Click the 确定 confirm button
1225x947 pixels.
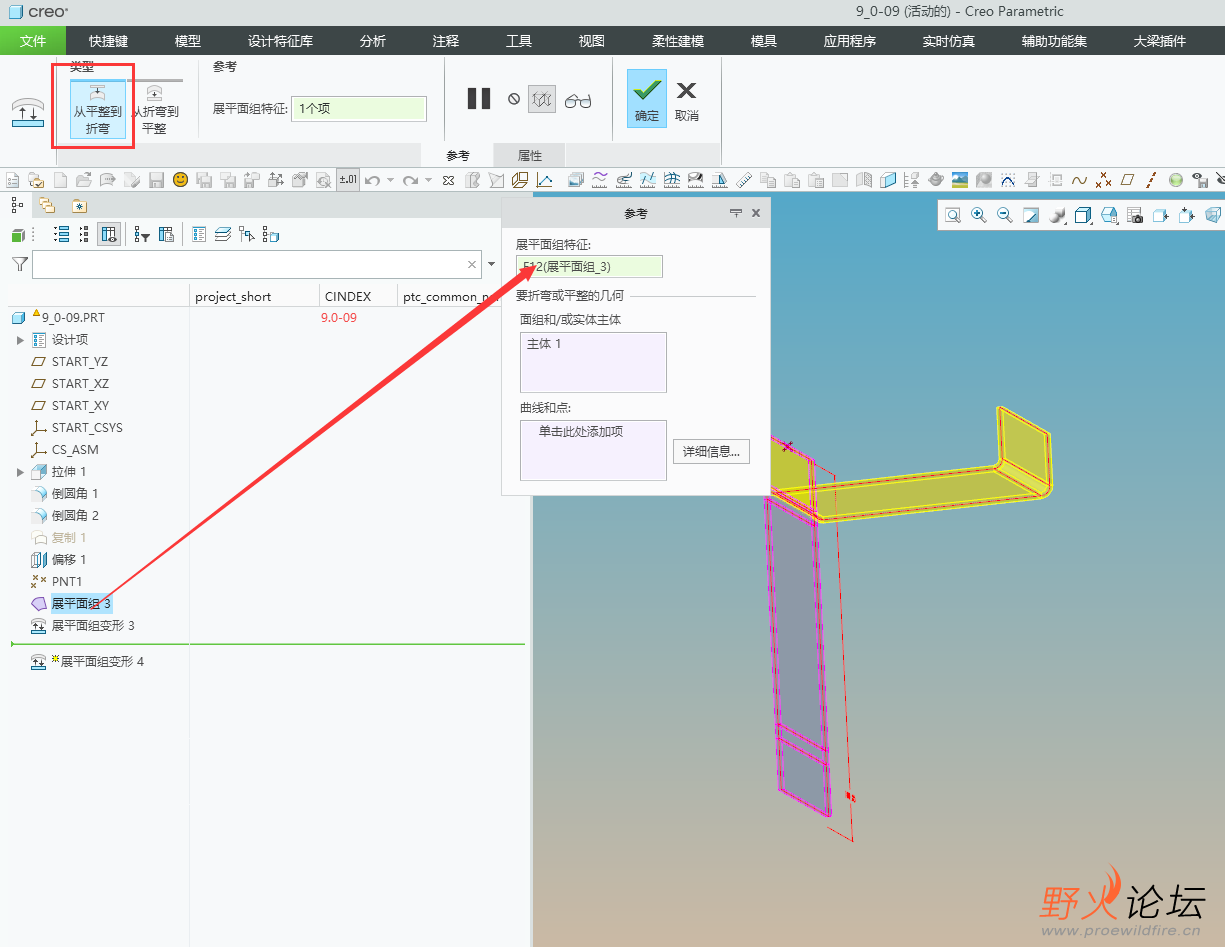(647, 98)
